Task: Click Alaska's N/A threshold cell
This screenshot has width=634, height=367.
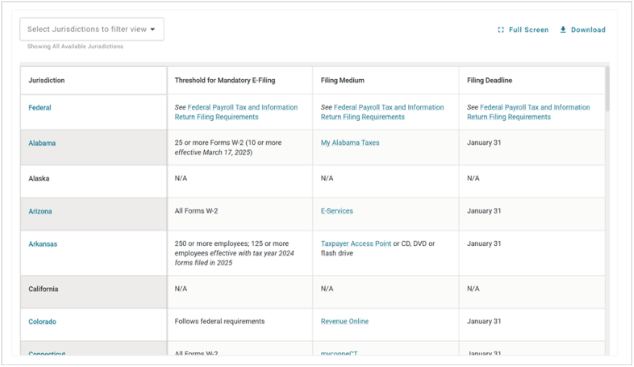Action: 240,181
